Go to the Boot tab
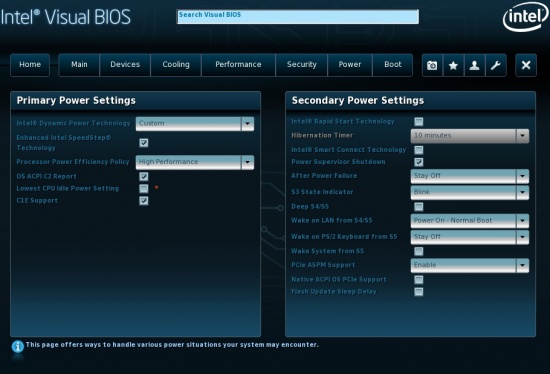The height and width of the screenshot is (374, 550). (x=393, y=65)
